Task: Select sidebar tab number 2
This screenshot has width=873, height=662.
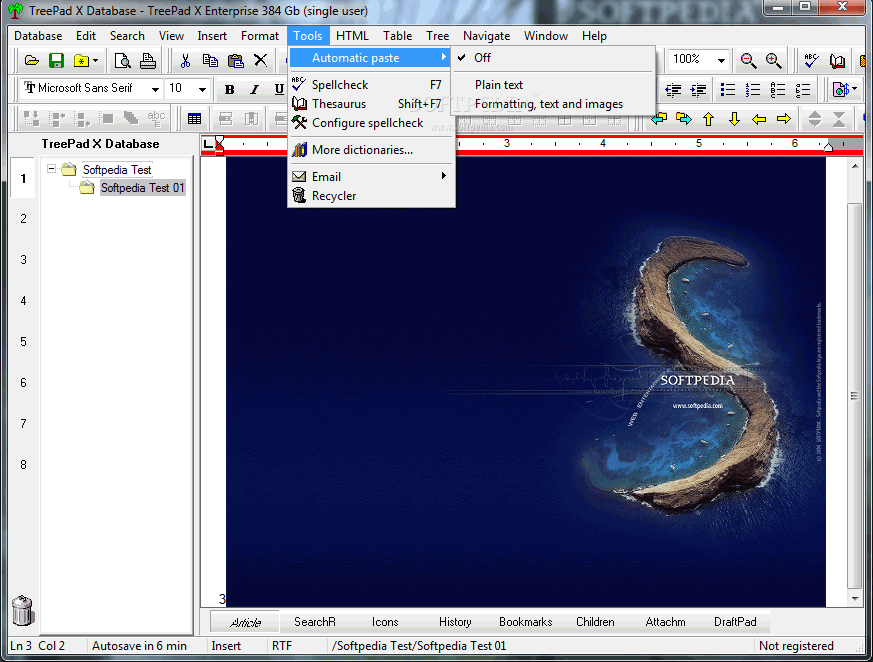Action: pyautogui.click(x=23, y=219)
